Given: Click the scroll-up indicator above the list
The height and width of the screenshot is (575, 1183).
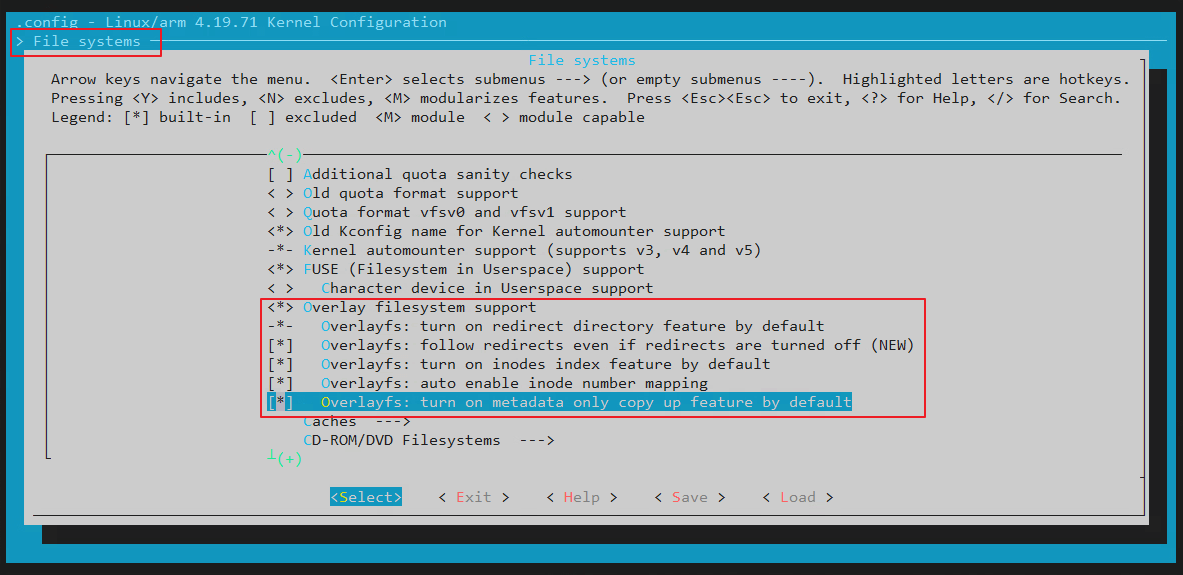Looking at the screenshot, I should pos(284,155).
